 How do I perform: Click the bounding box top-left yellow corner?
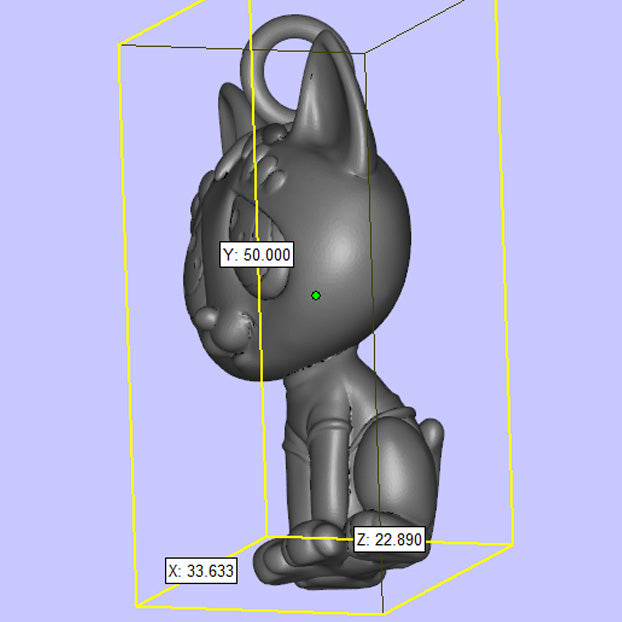120,44
